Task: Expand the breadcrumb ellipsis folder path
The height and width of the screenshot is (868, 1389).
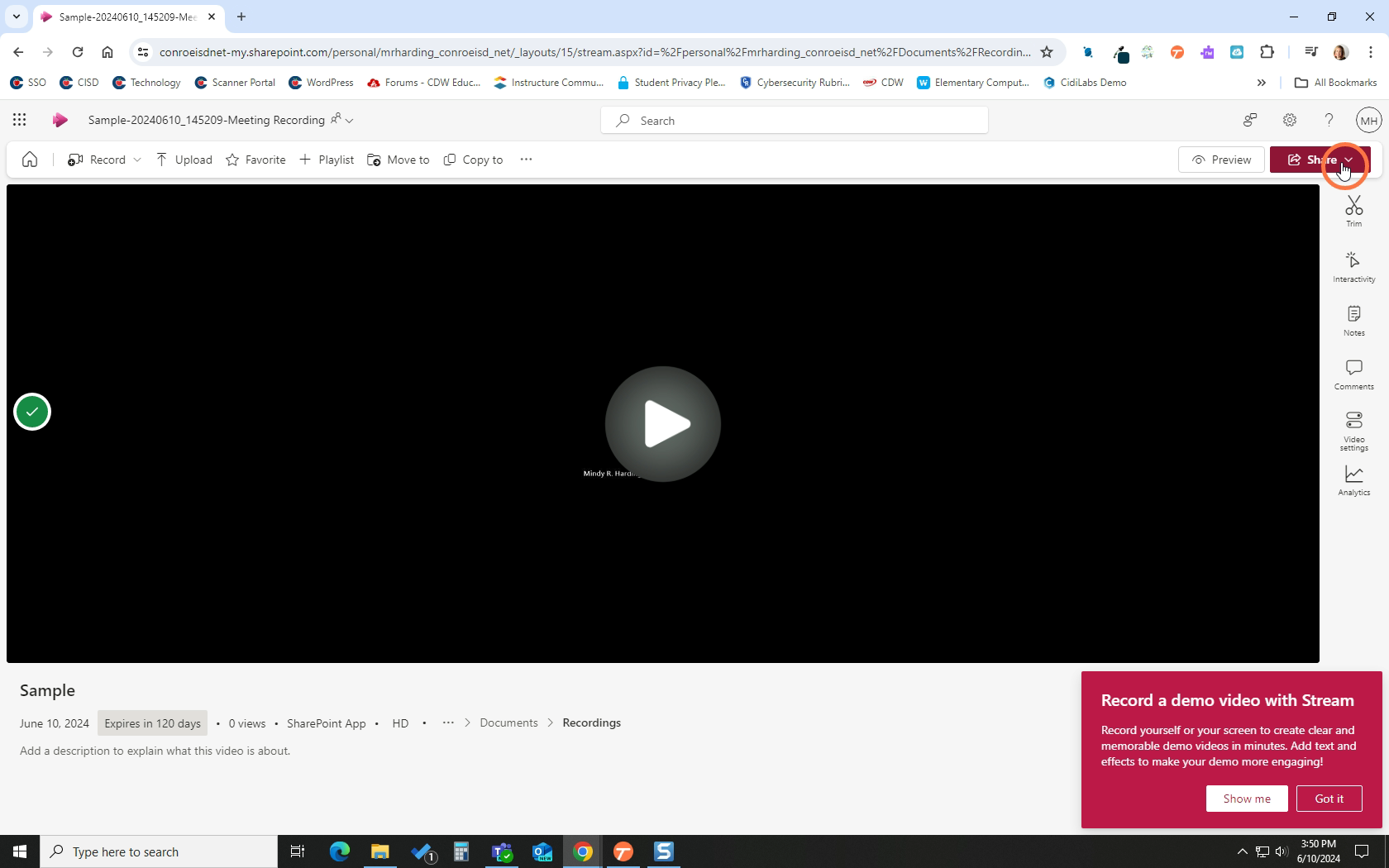Action: [x=448, y=723]
